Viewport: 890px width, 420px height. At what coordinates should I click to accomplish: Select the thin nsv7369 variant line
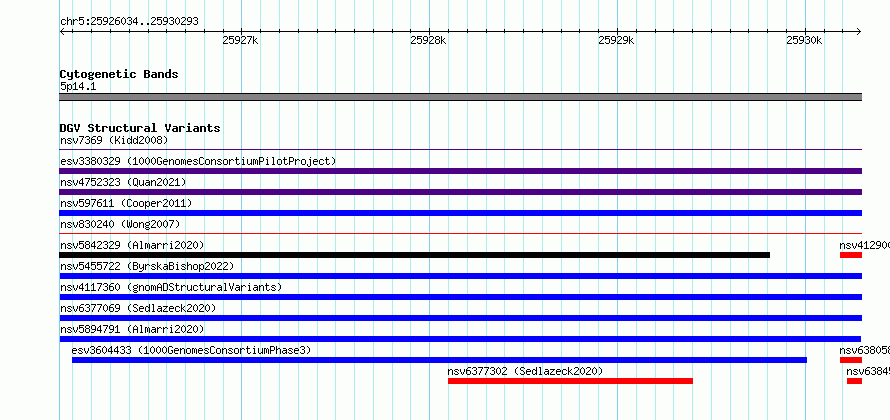[x=461, y=150]
